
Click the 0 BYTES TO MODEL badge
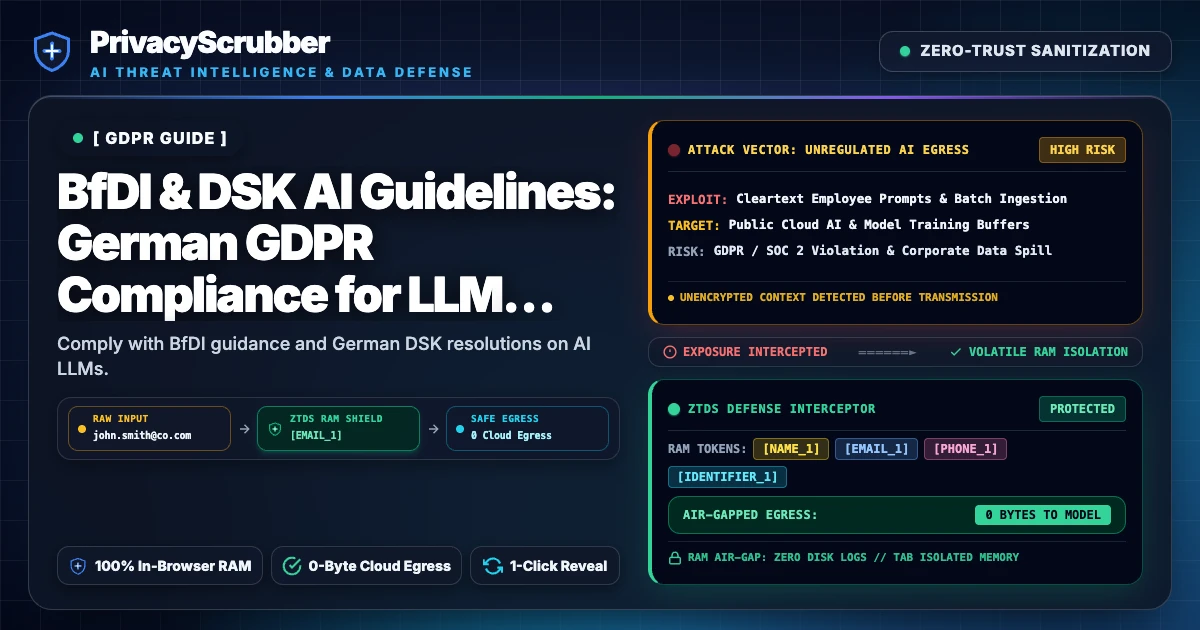point(1043,515)
